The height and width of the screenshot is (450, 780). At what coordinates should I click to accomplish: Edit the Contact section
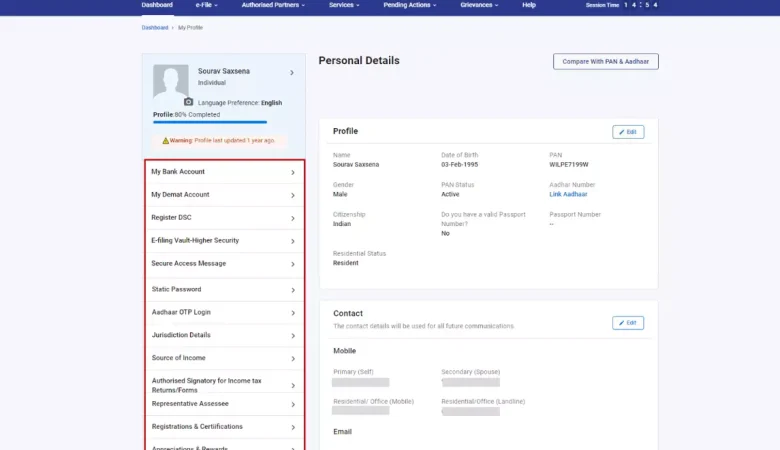[628, 323]
